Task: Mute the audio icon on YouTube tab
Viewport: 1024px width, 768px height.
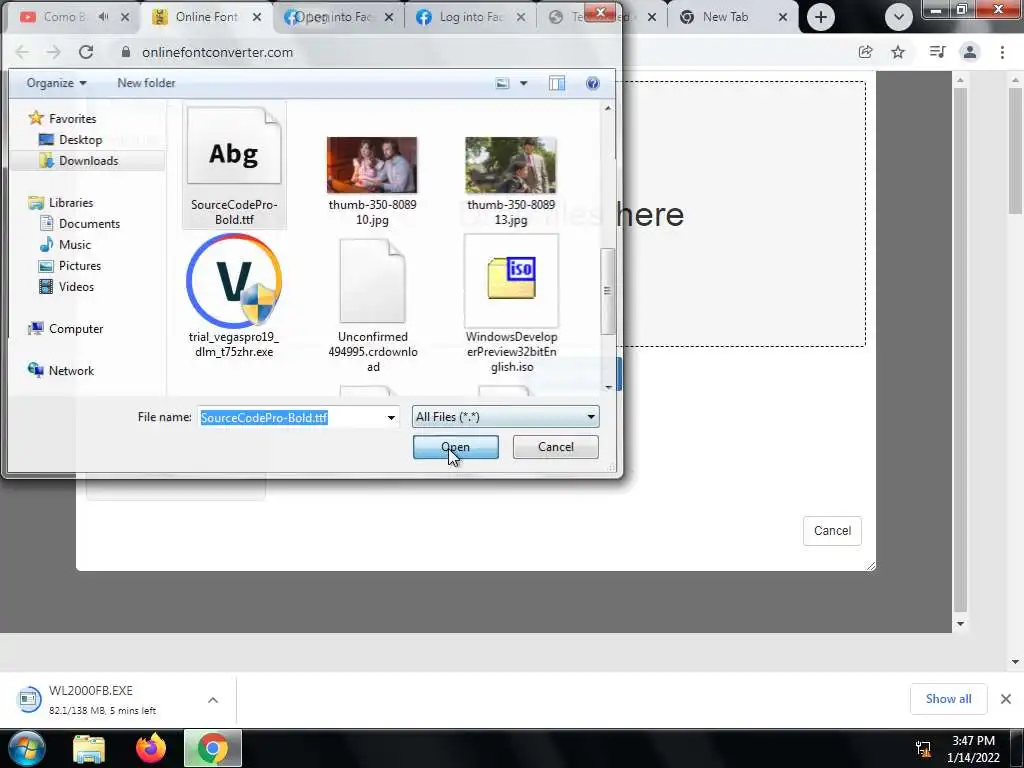Action: 103,17
